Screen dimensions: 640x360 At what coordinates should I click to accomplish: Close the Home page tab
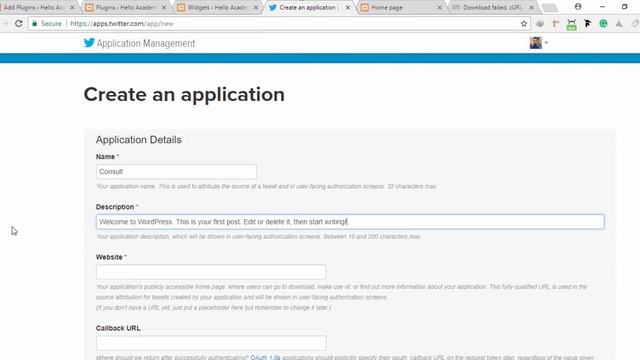pyautogui.click(x=439, y=7)
